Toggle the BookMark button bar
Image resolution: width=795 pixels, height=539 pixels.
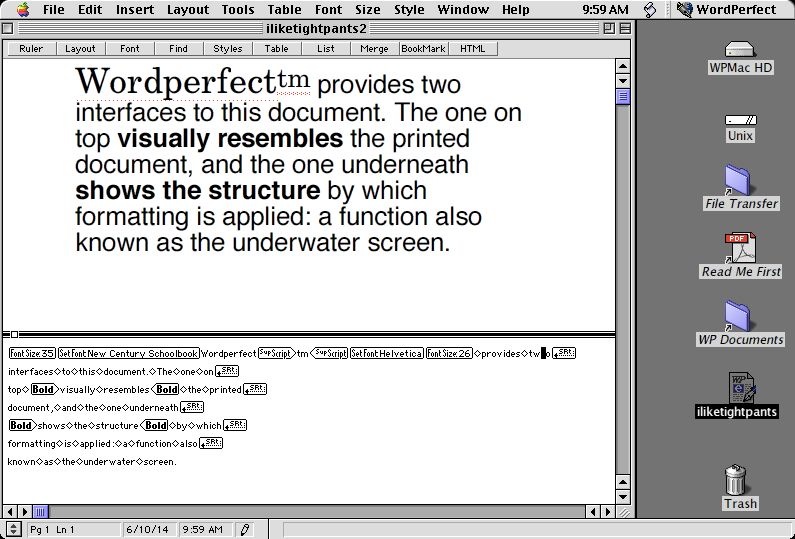click(423, 49)
